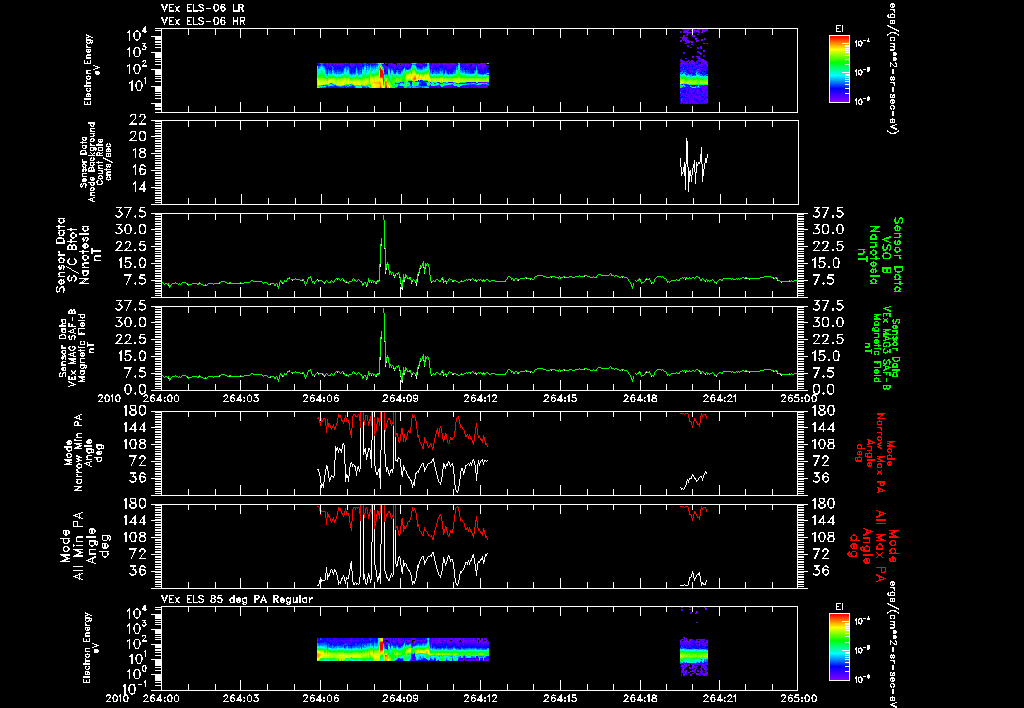Select the "Anode Background Count Rate" axis label
The width and height of the screenshot is (1024, 708).
(97, 162)
